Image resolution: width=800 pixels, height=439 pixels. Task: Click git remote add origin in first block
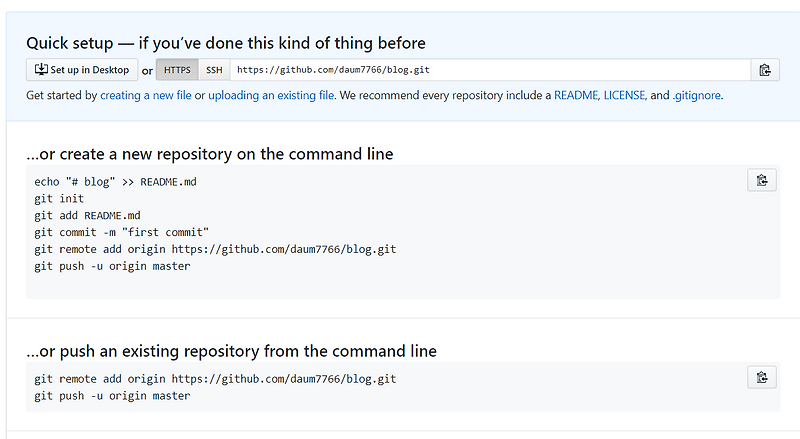(215, 249)
